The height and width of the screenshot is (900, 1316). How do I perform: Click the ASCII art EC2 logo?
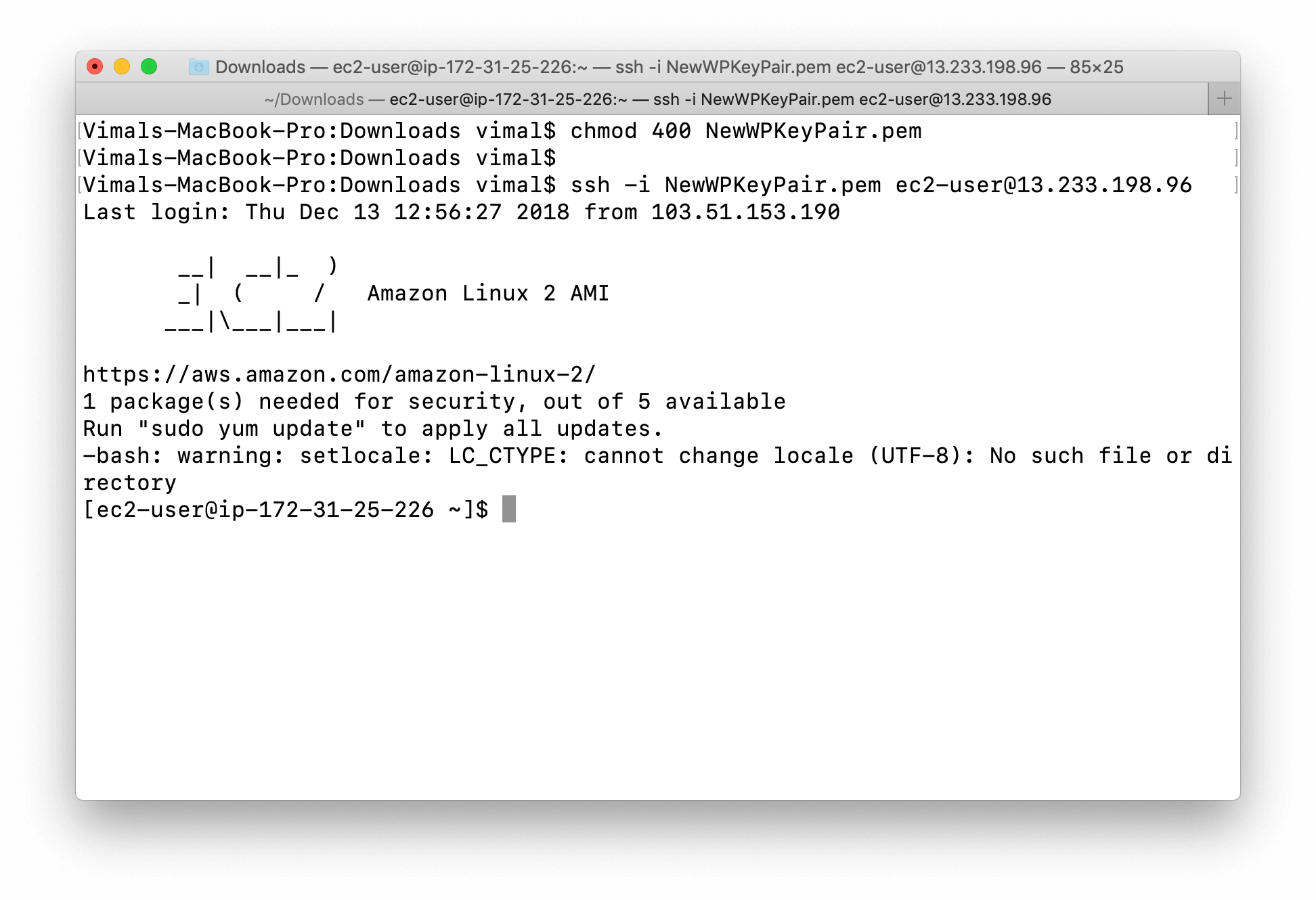click(x=251, y=294)
